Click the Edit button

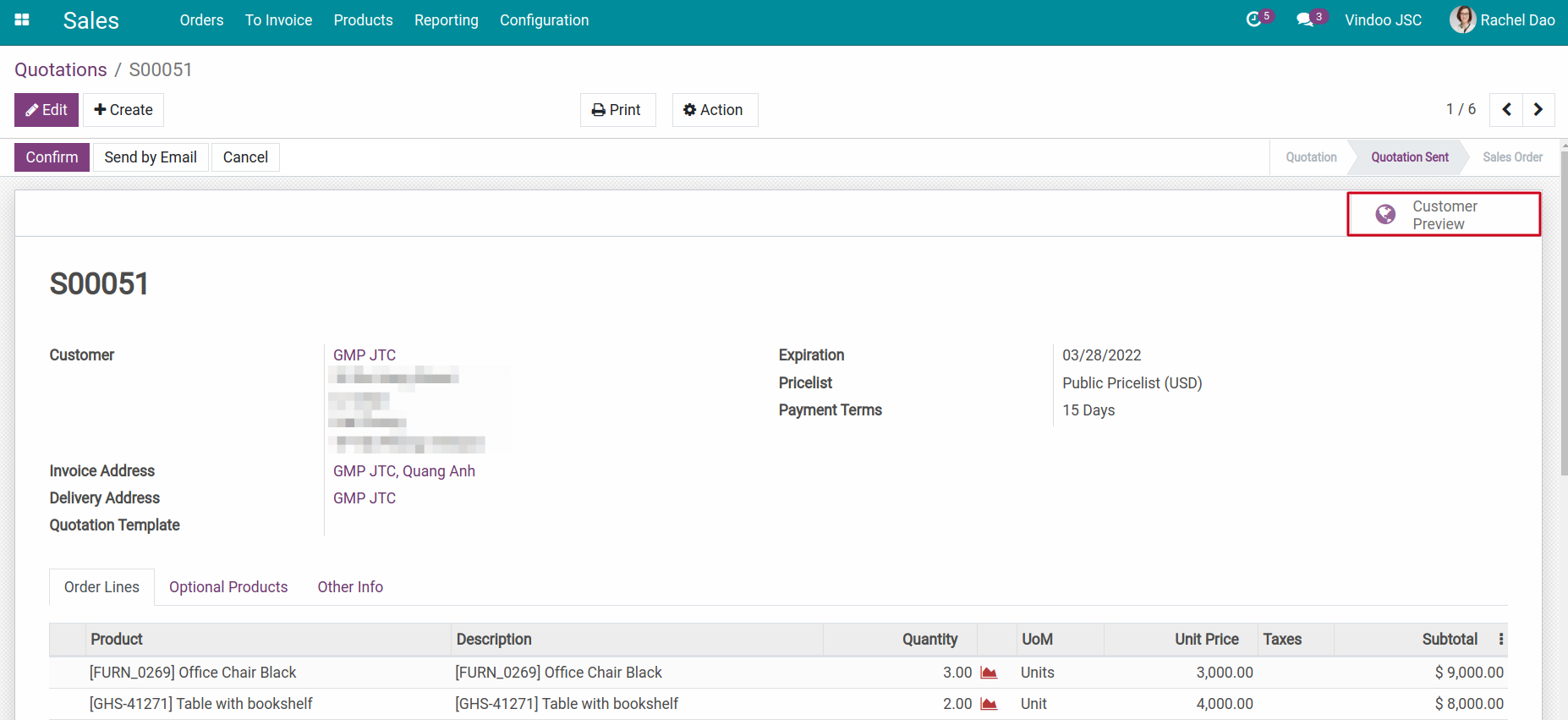point(47,110)
